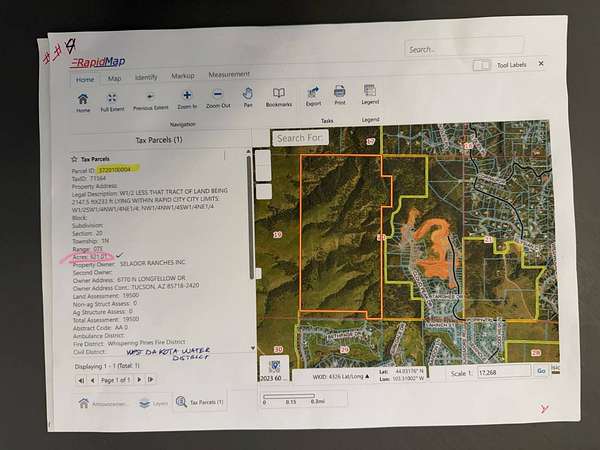Toggle the Tool Labels switch

482,65
